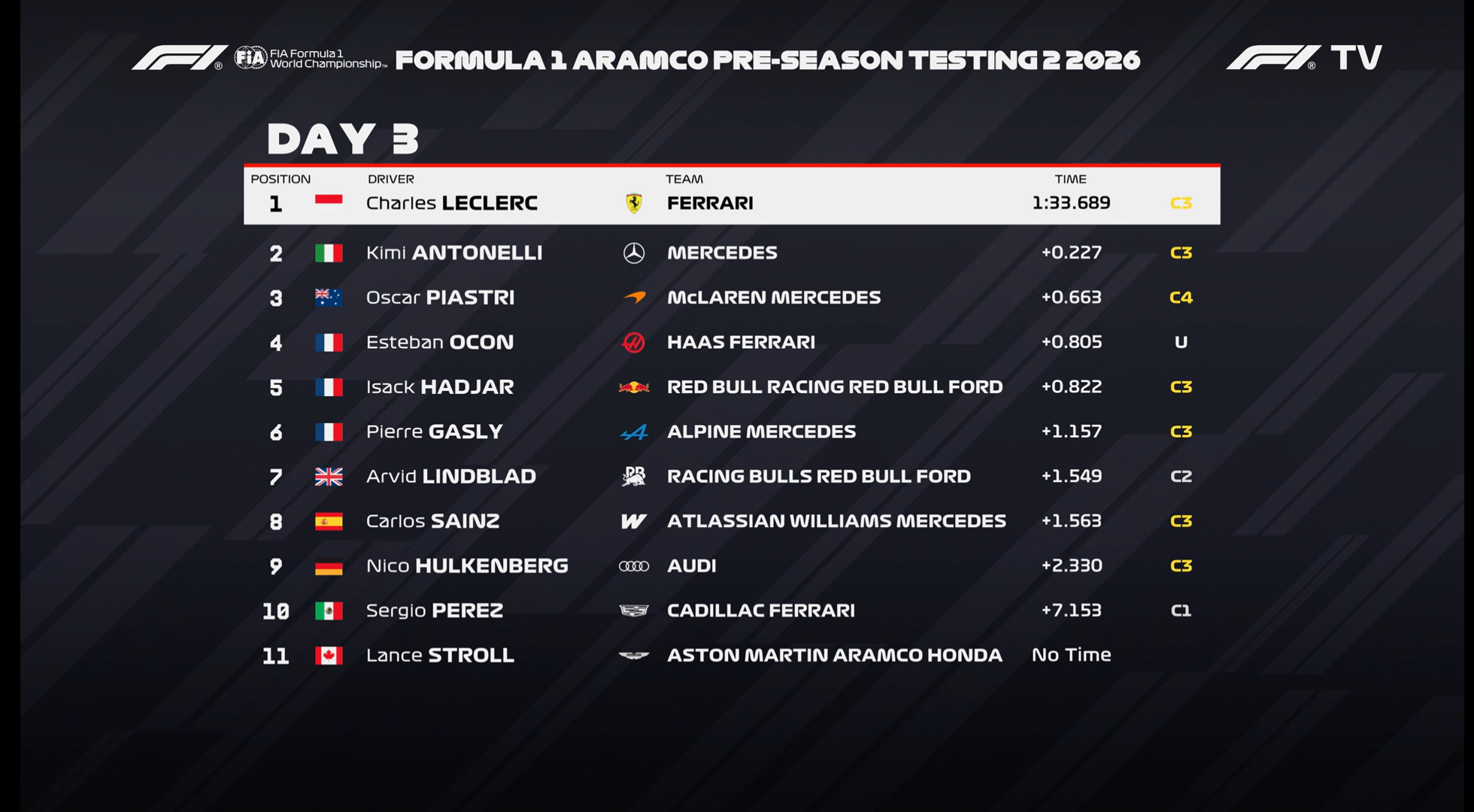
Task: Click Charles Leclerc's driver name
Action: point(451,203)
